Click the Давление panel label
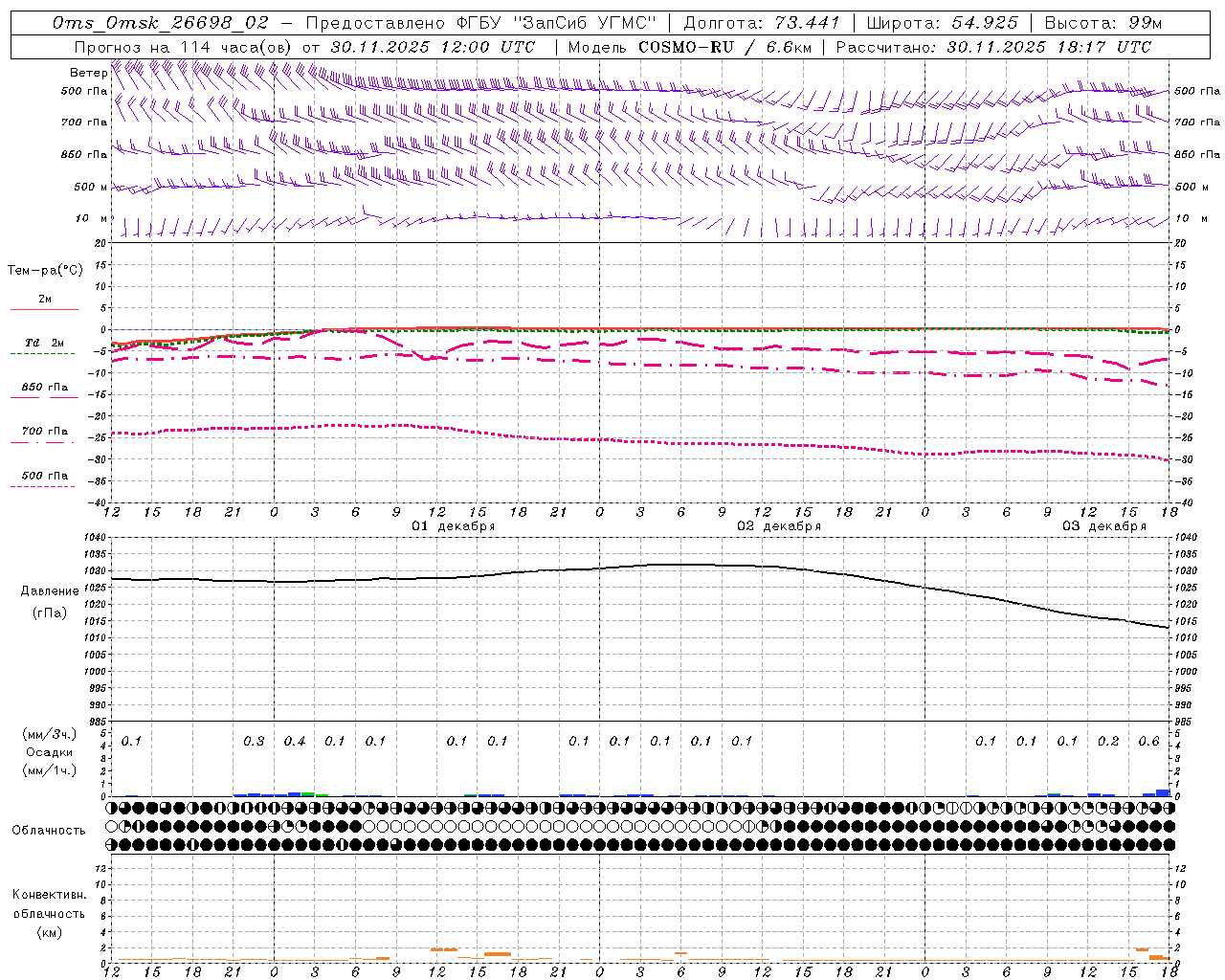The width and height of the screenshot is (1225, 980). point(50,591)
